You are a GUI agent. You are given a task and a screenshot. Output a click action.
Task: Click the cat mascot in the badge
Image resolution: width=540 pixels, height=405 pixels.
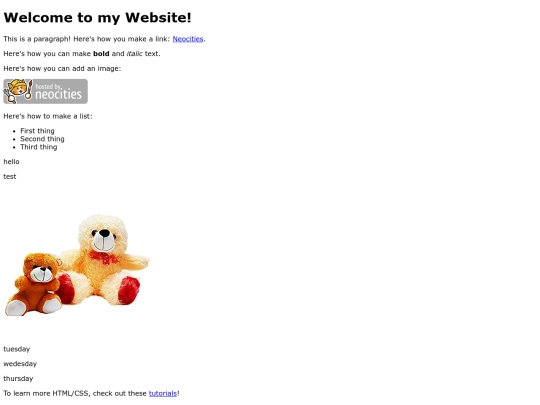click(18, 91)
